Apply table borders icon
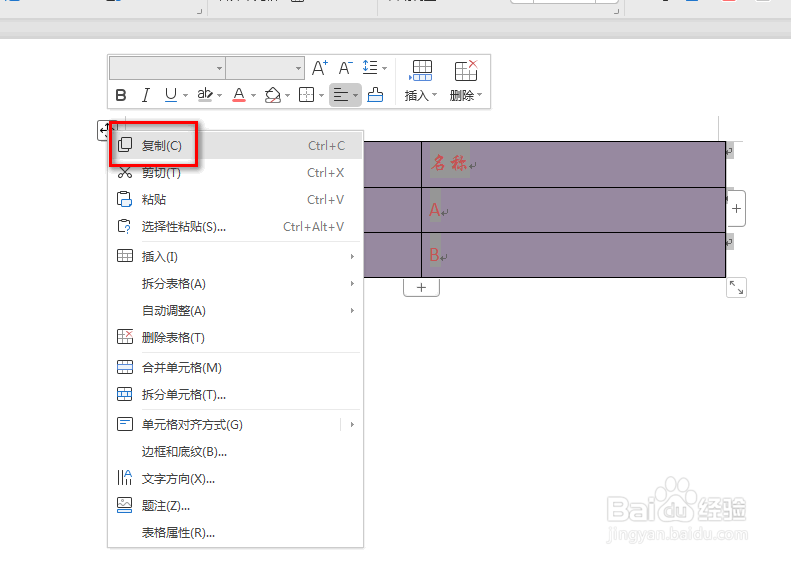791x561 pixels. coord(307,95)
